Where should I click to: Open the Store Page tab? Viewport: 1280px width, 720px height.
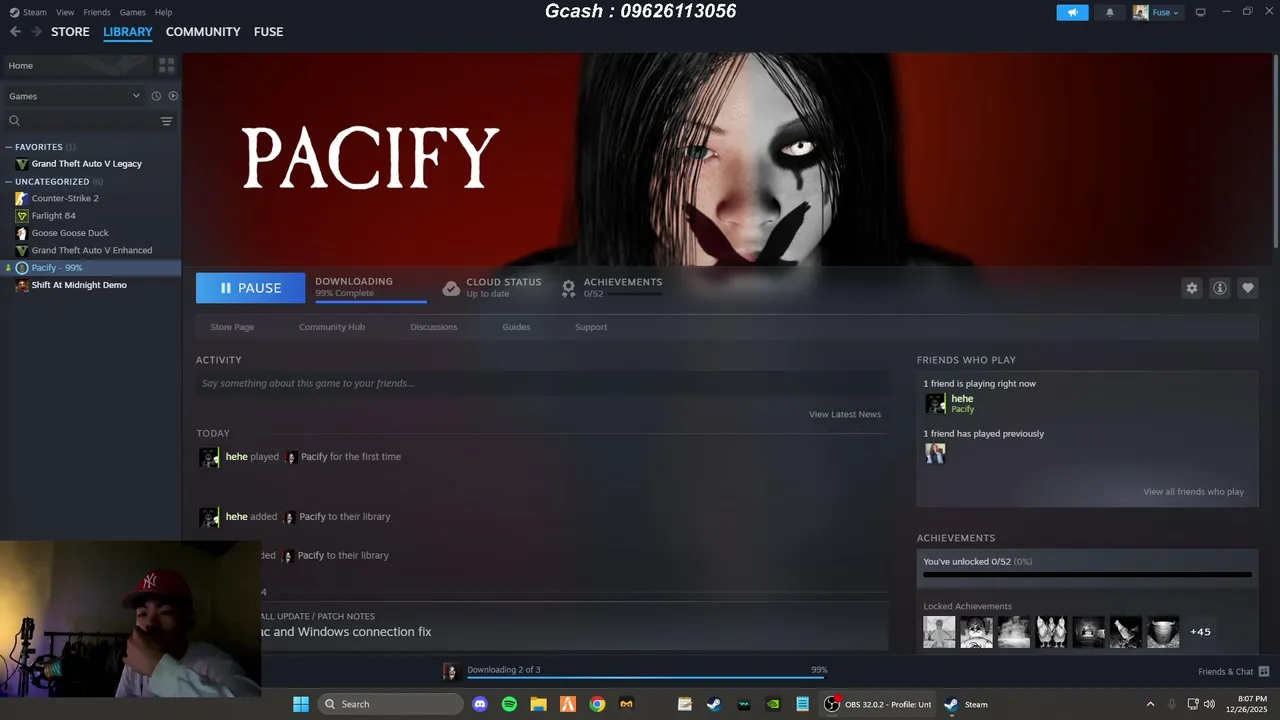point(232,327)
